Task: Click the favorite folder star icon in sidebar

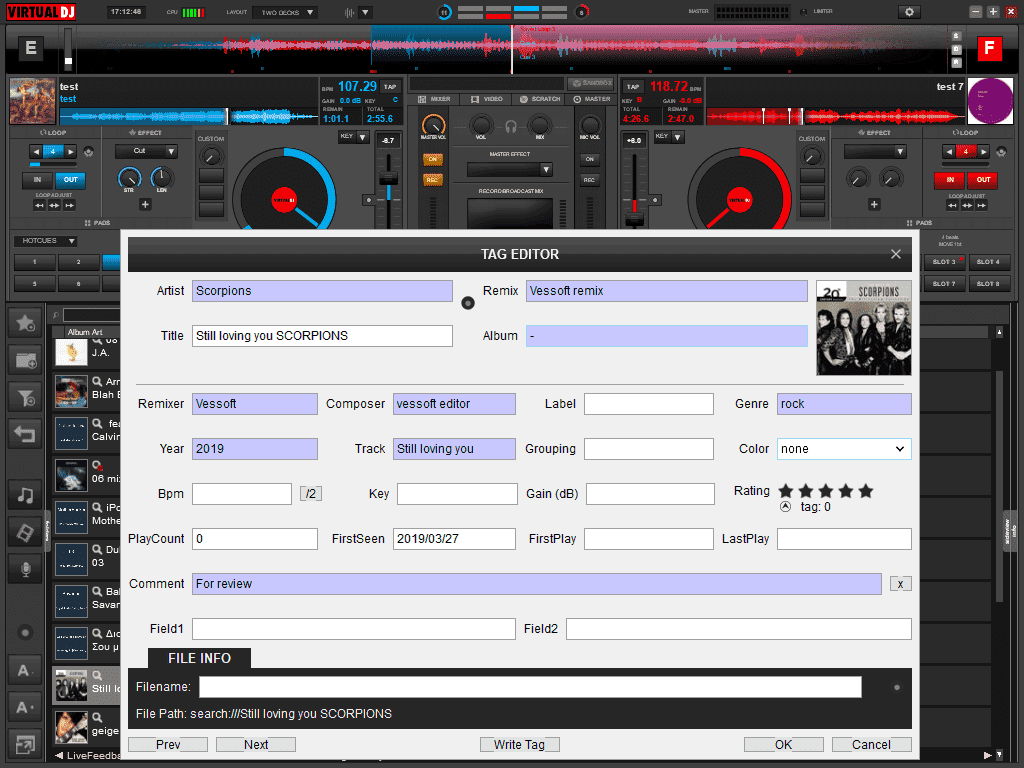Action: point(25,323)
